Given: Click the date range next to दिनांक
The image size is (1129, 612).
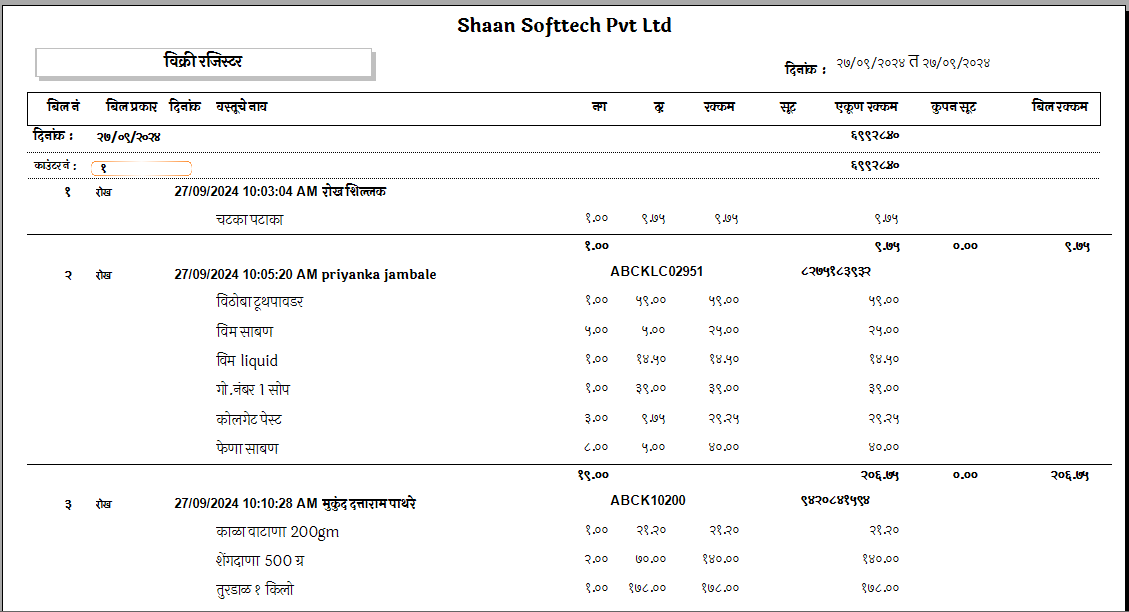Looking at the screenshot, I should tap(913, 63).
